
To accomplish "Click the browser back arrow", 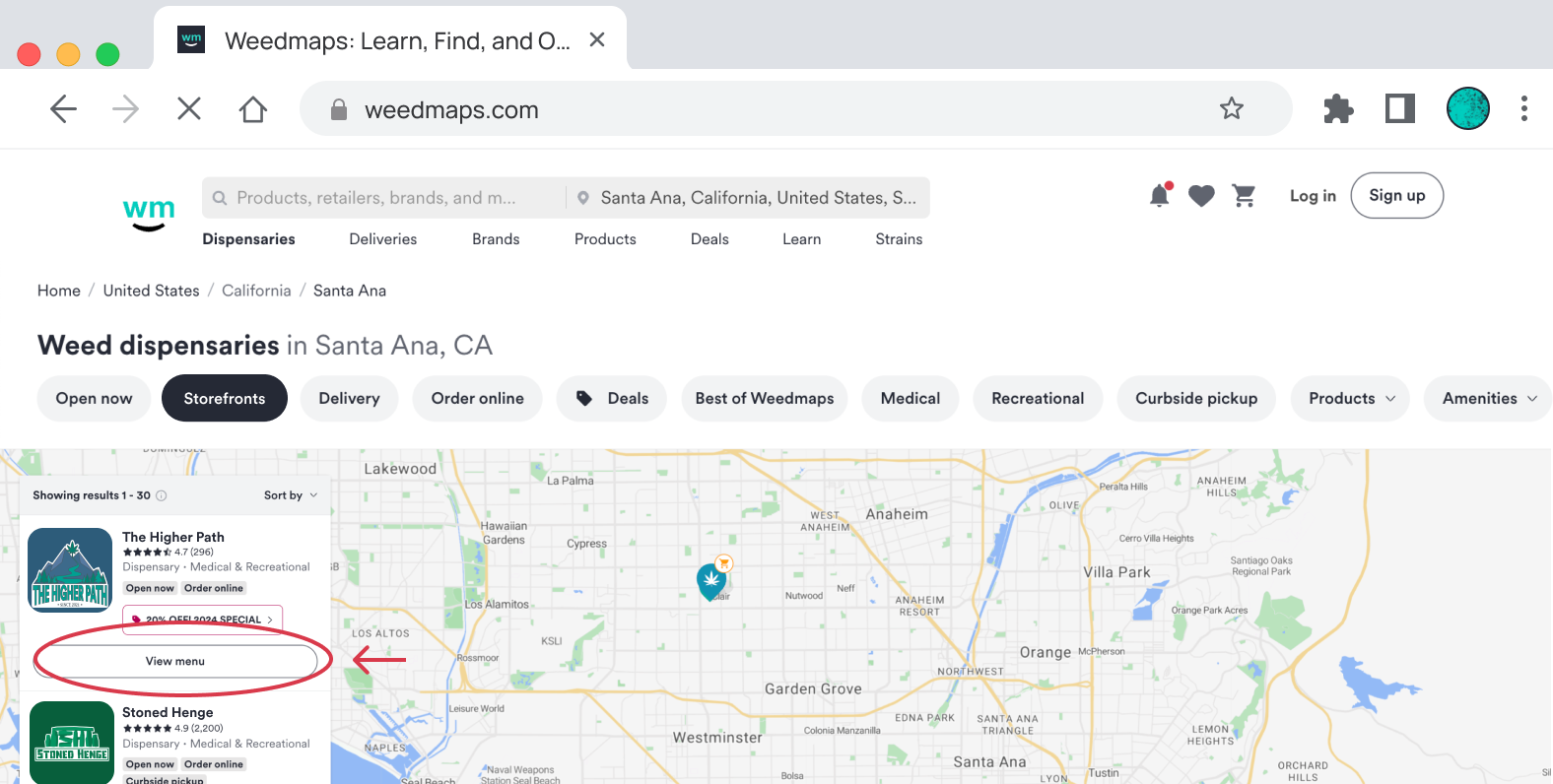I will coord(63,109).
